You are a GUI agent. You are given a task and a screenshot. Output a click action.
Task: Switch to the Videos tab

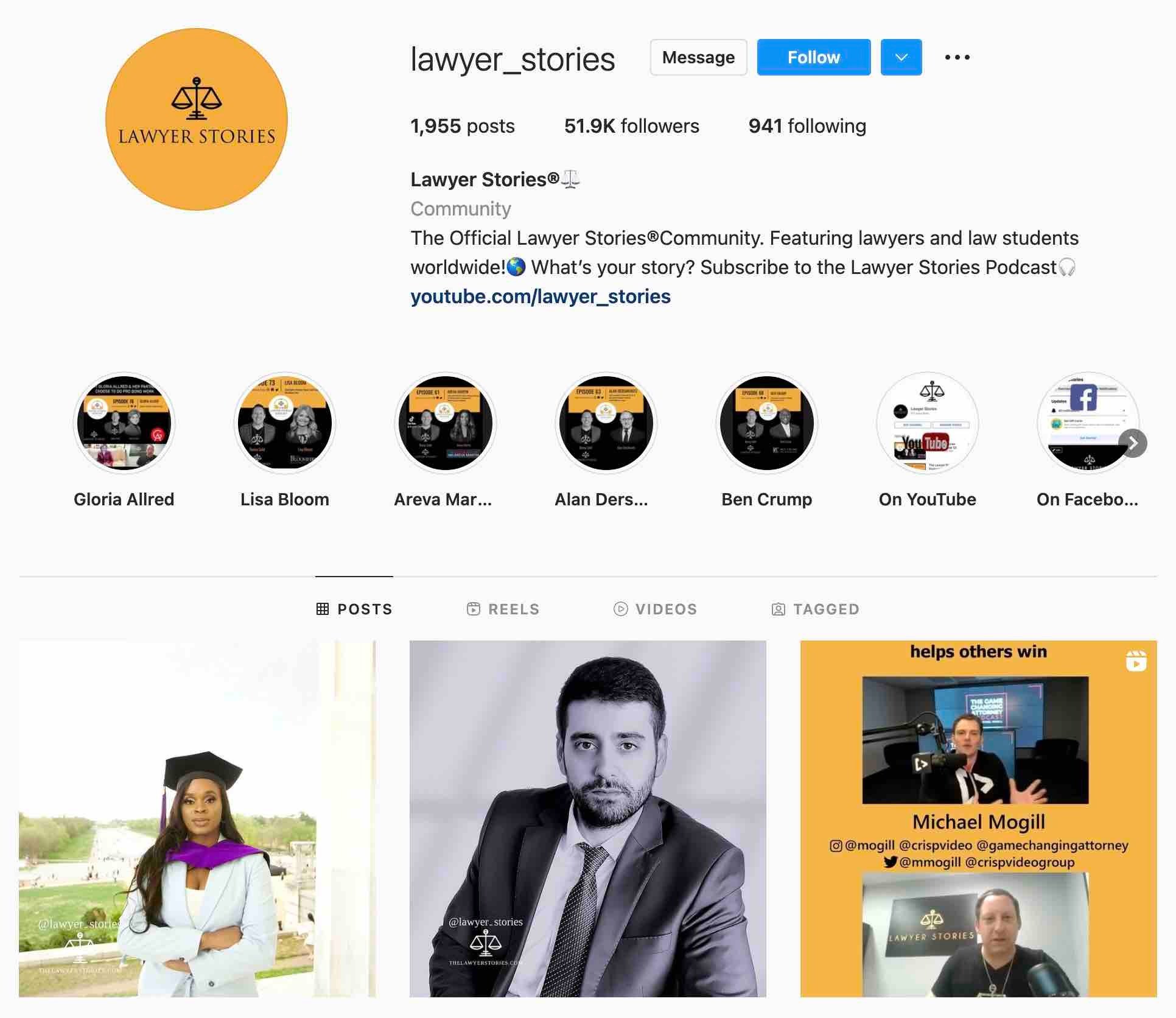[655, 609]
